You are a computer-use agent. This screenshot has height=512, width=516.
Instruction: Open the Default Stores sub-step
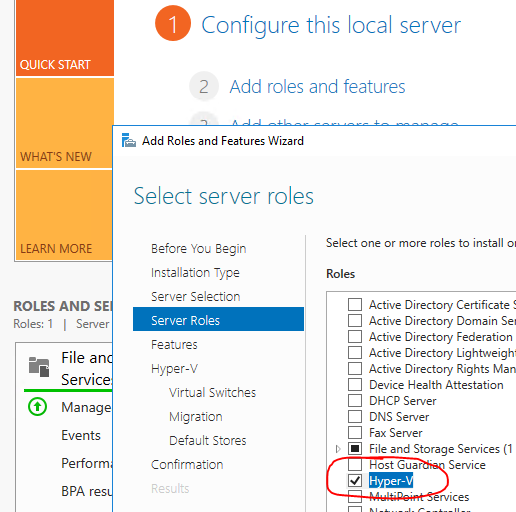click(x=208, y=441)
